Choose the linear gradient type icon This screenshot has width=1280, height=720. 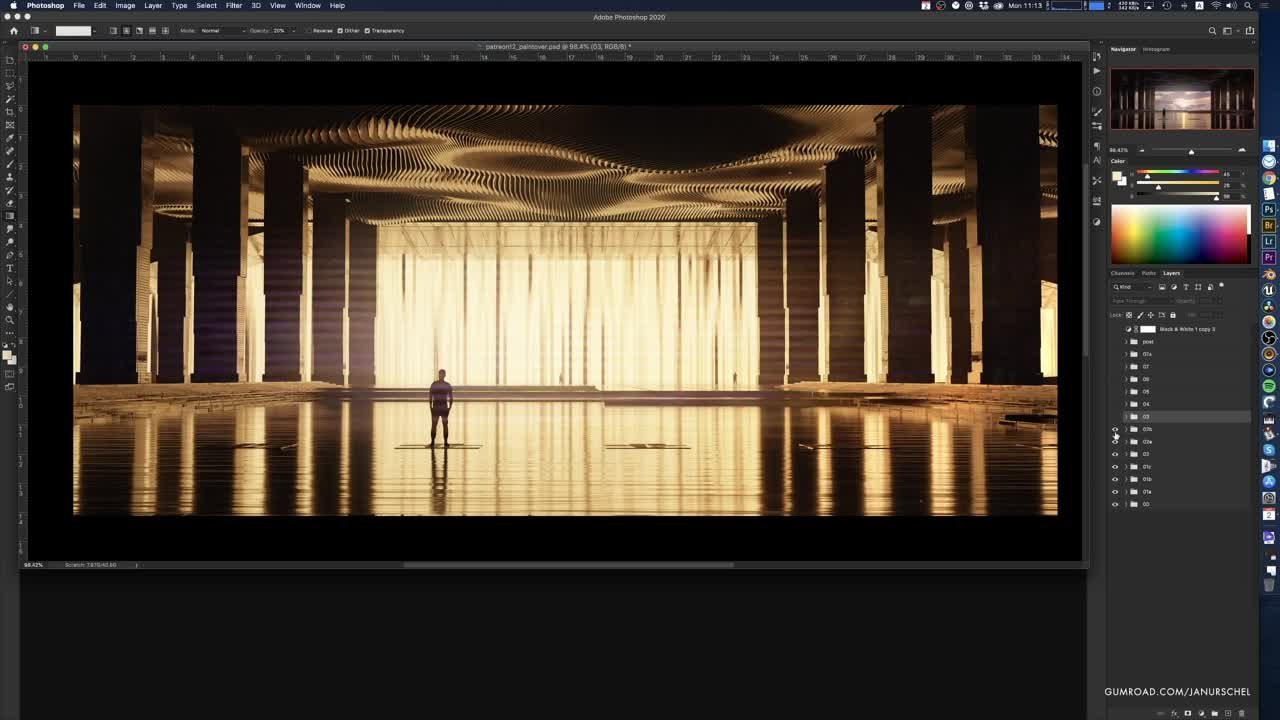tap(112, 30)
